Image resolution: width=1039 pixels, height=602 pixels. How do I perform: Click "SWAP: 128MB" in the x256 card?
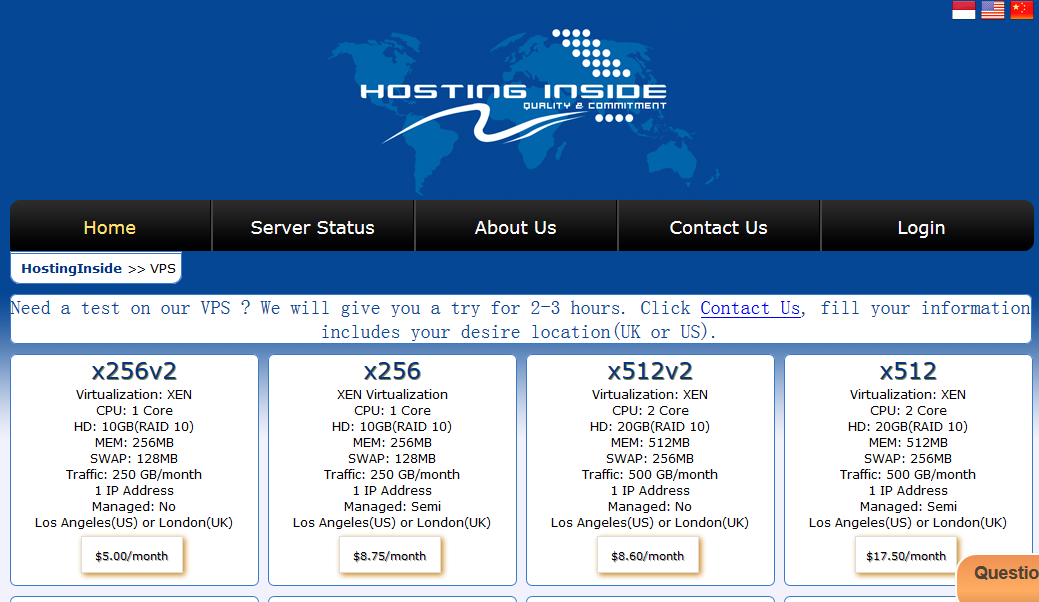(392, 459)
